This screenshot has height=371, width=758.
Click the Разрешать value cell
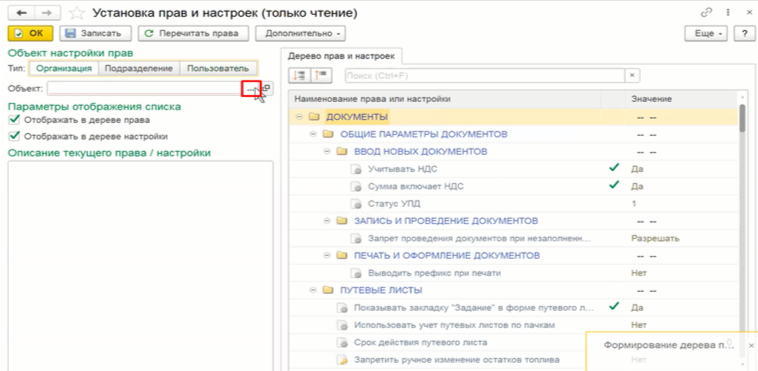pos(656,238)
